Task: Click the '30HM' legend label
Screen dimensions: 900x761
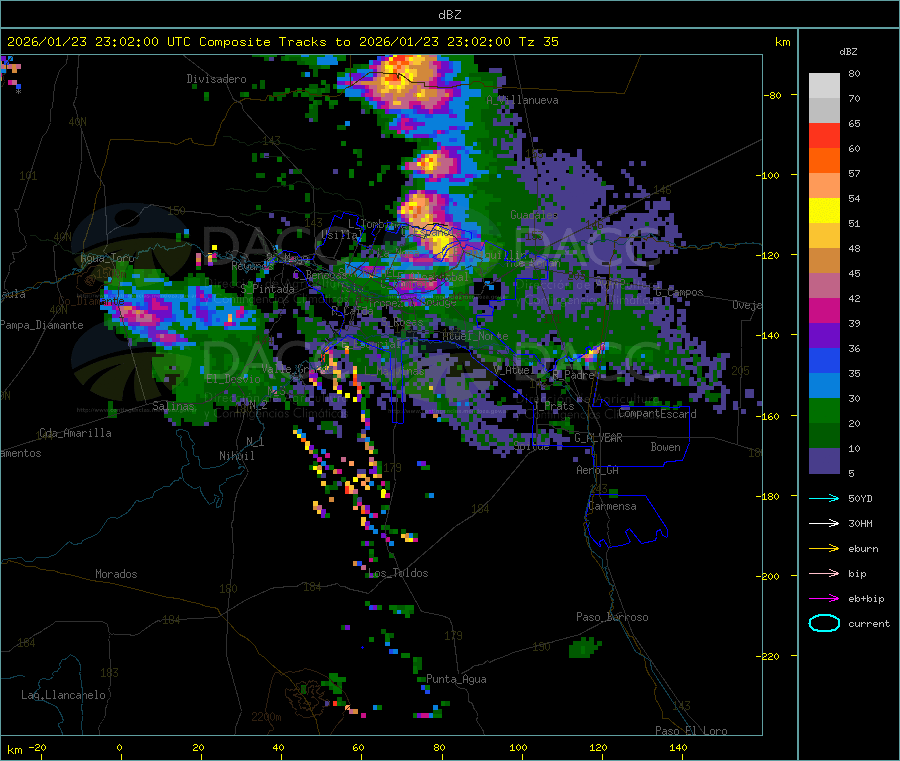Action: [x=860, y=523]
